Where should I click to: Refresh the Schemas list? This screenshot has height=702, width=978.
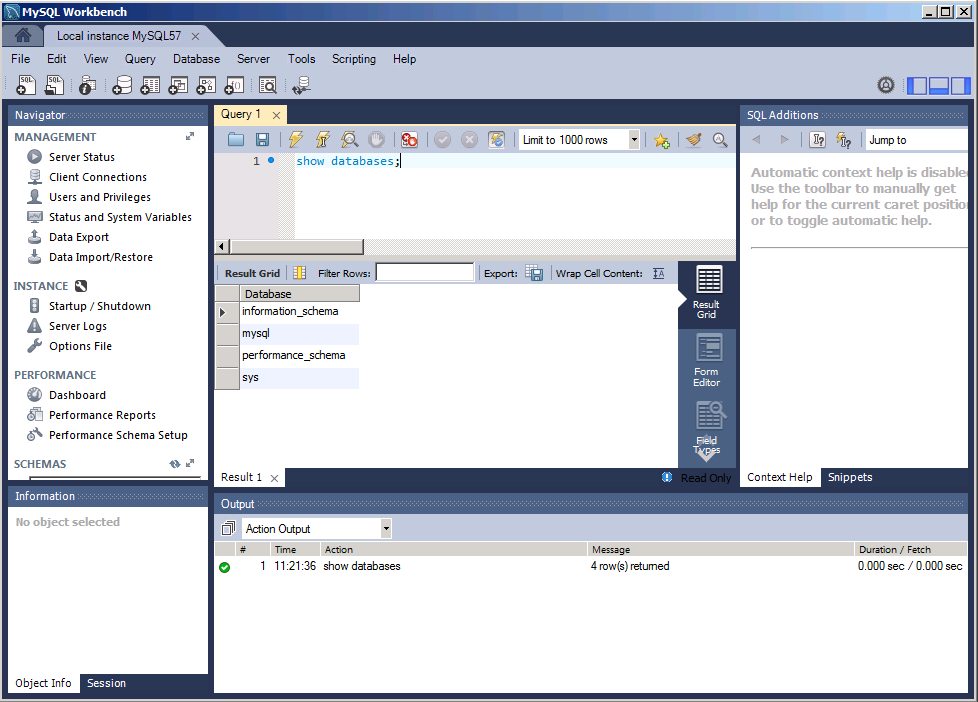[x=175, y=464]
